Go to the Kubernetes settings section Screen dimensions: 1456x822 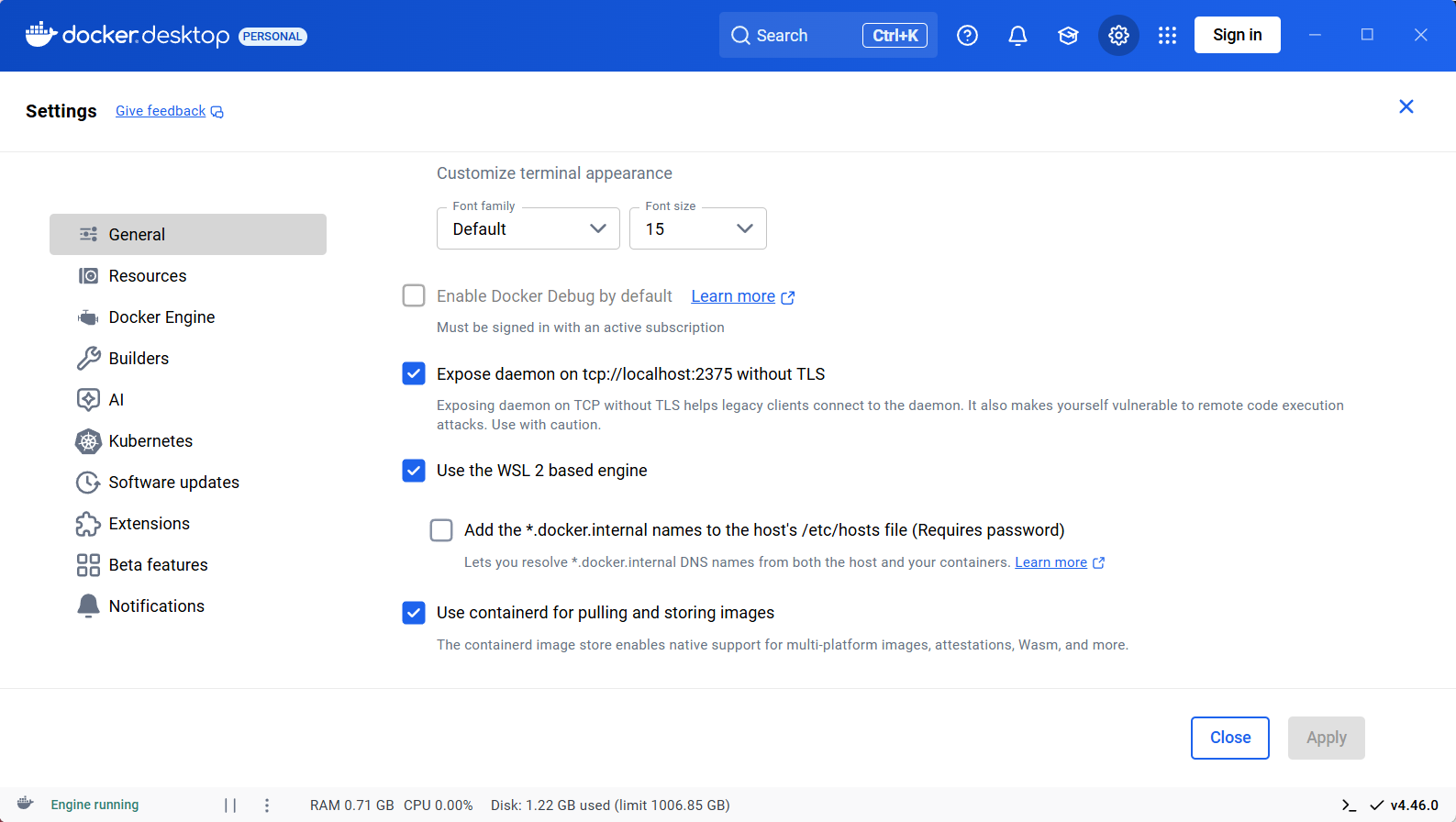point(150,441)
